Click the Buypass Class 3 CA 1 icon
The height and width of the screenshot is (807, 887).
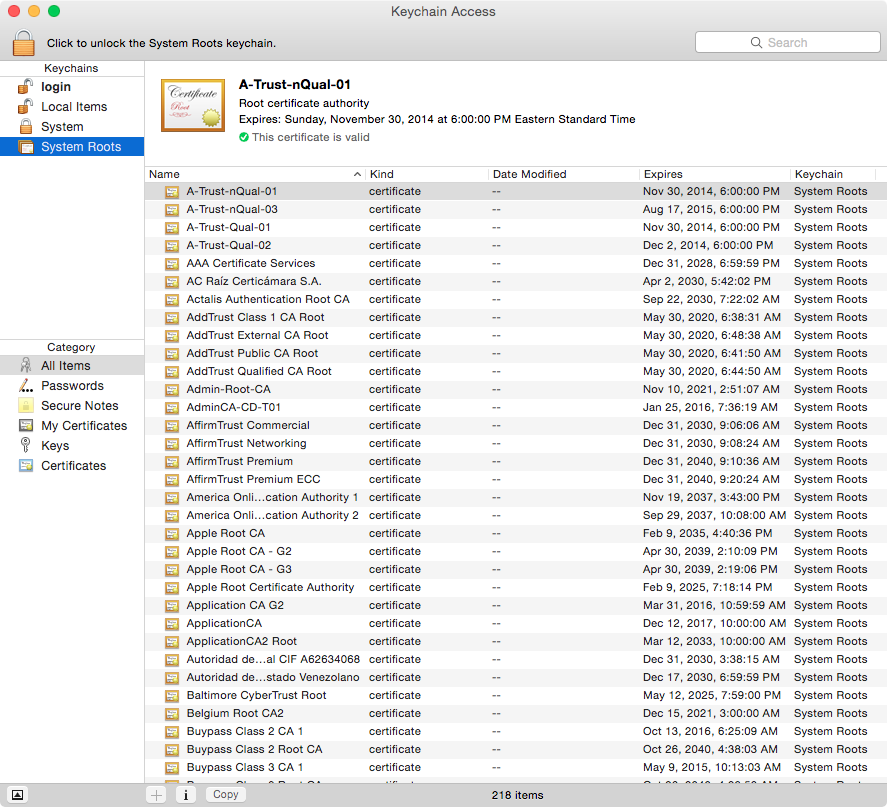pyautogui.click(x=172, y=768)
